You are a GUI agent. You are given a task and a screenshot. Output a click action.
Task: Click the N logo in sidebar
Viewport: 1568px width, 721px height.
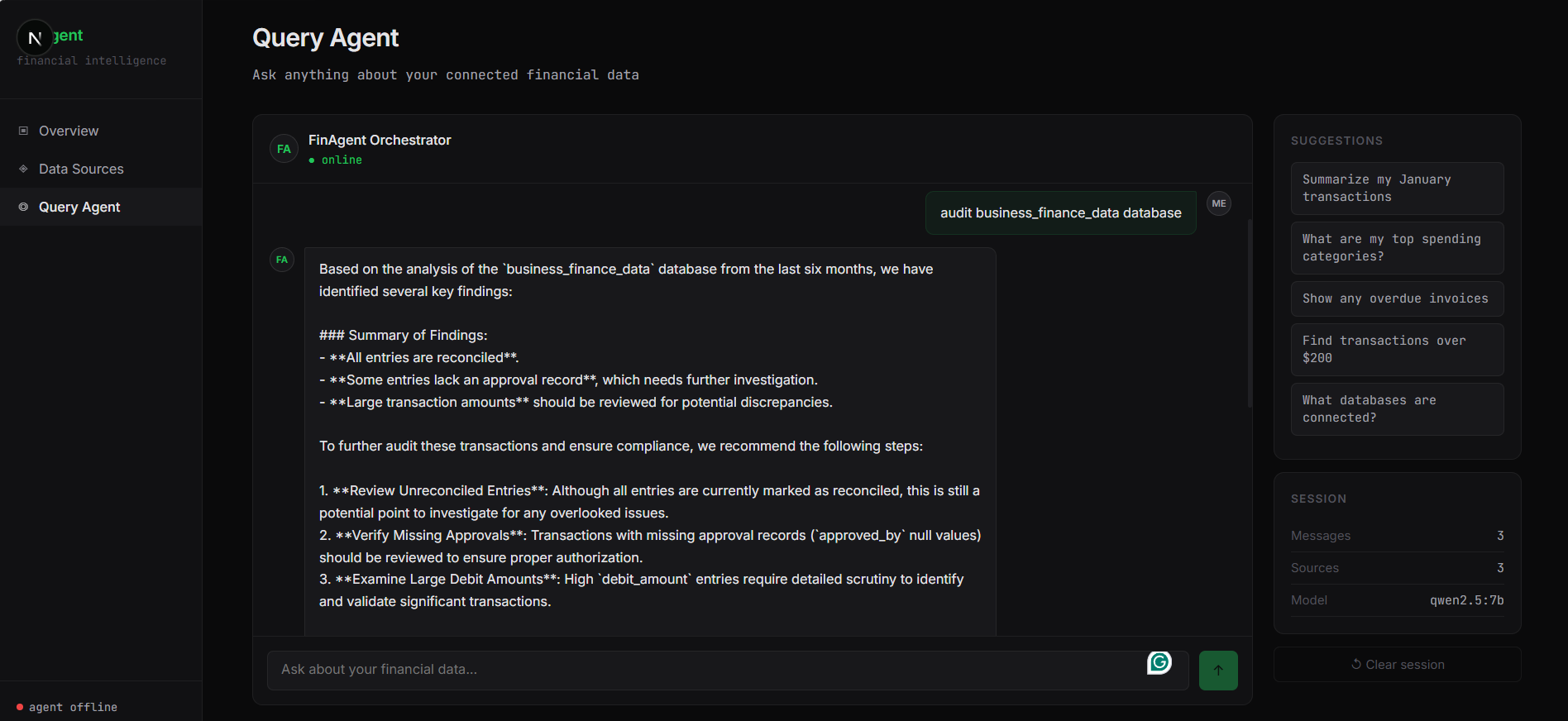coord(35,37)
